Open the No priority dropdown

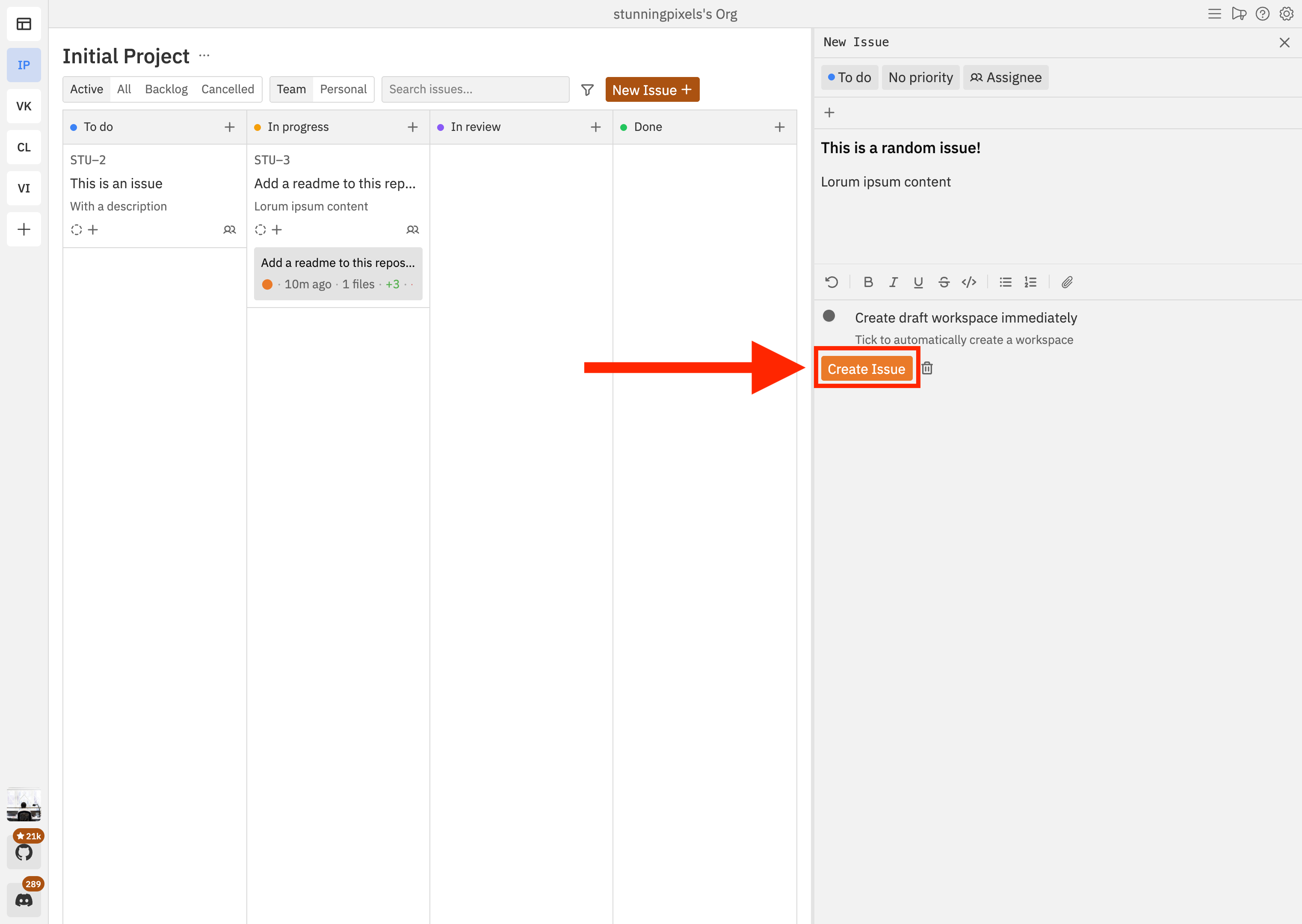pyautogui.click(x=920, y=77)
